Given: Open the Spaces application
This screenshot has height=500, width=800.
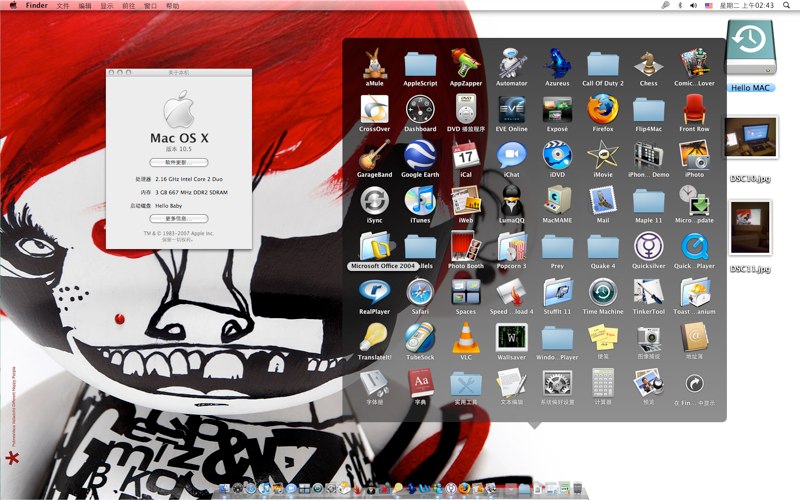Looking at the screenshot, I should (x=466, y=292).
